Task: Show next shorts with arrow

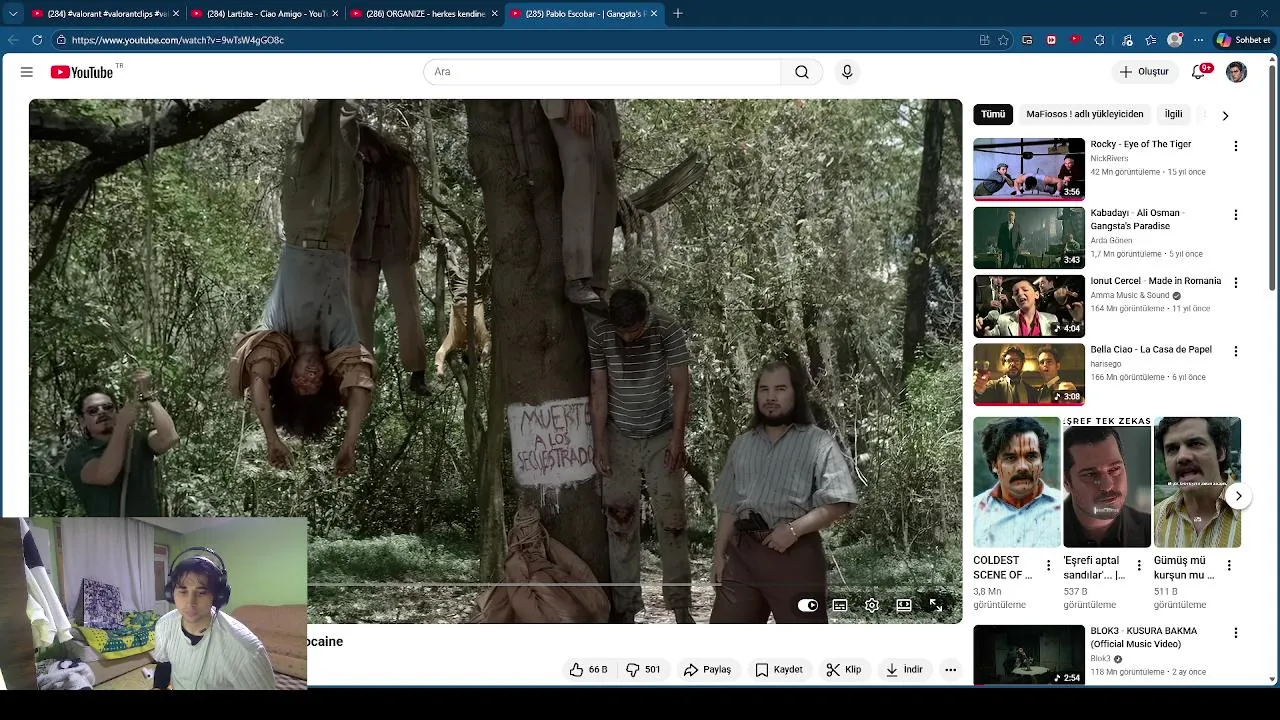Action: tap(1238, 496)
